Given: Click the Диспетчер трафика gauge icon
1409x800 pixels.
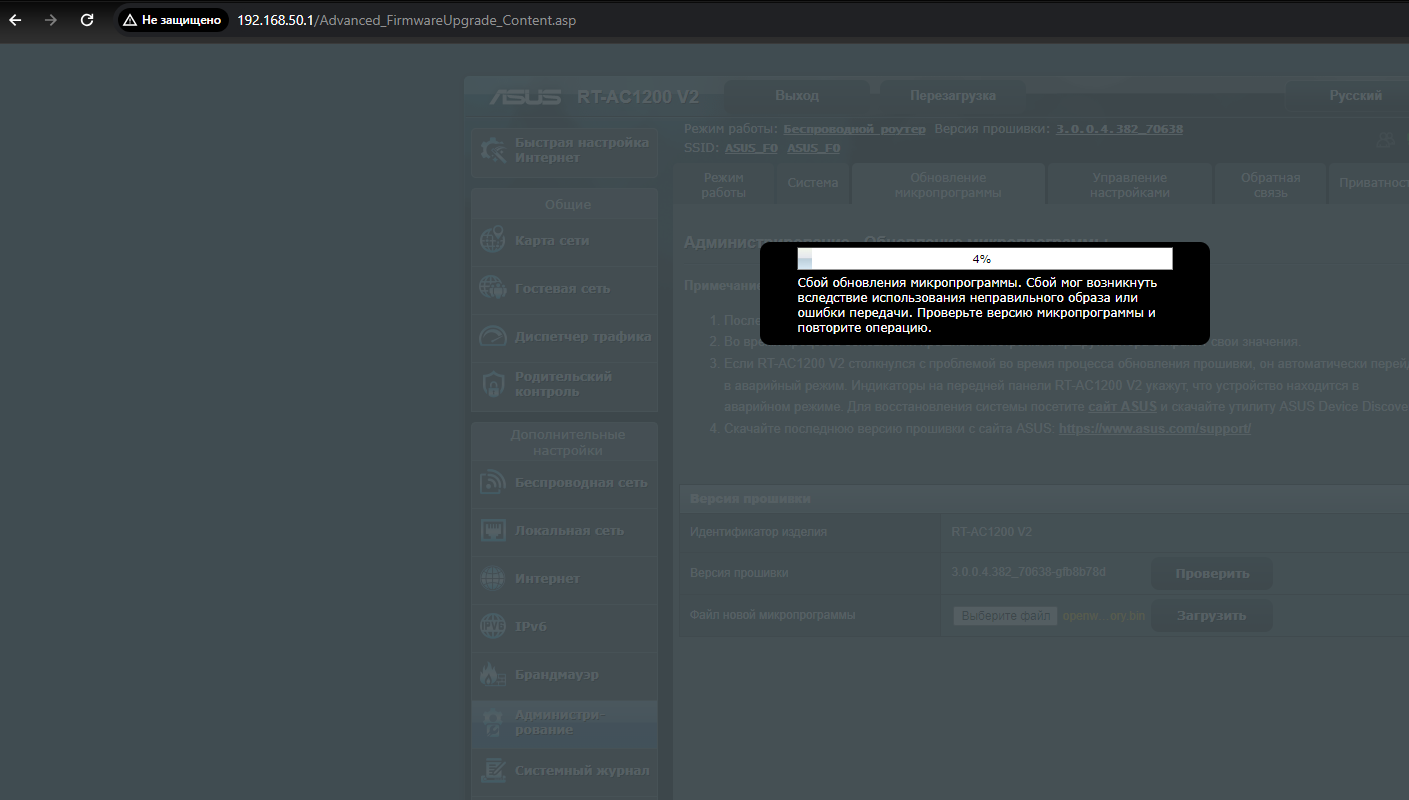Looking at the screenshot, I should pyautogui.click(x=493, y=336).
